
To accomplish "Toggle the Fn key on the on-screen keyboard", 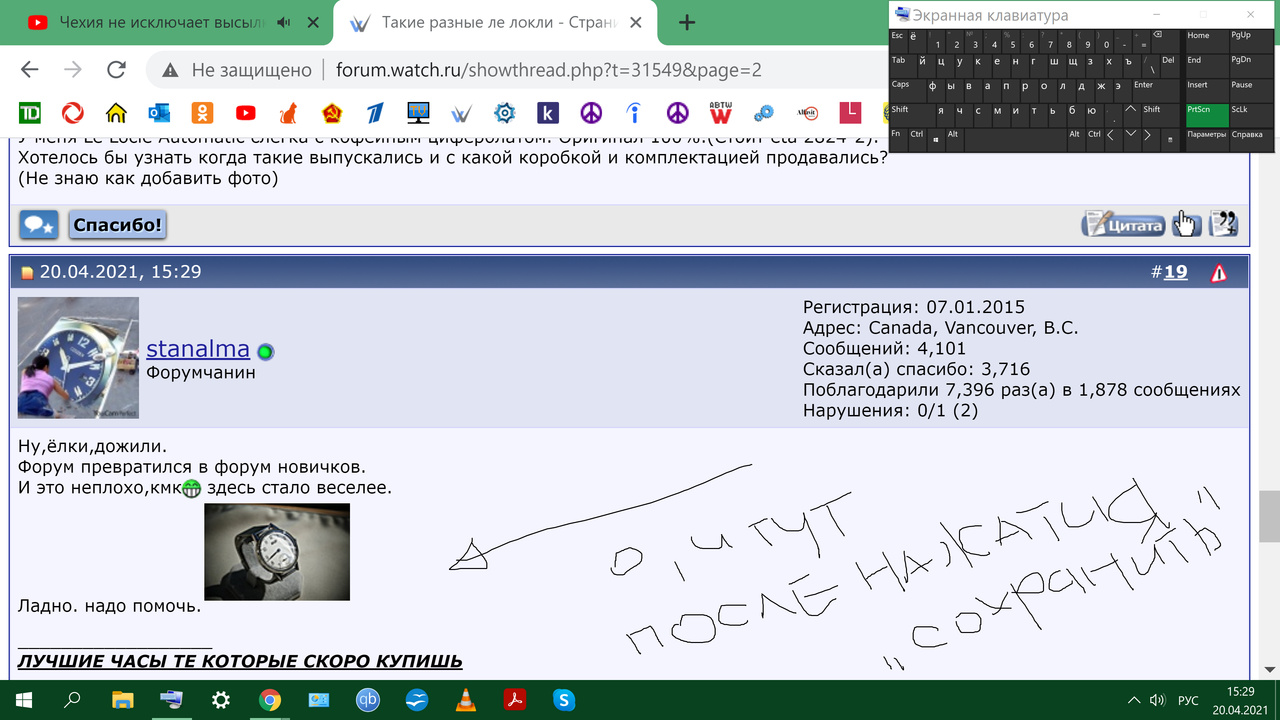I will (897, 134).
